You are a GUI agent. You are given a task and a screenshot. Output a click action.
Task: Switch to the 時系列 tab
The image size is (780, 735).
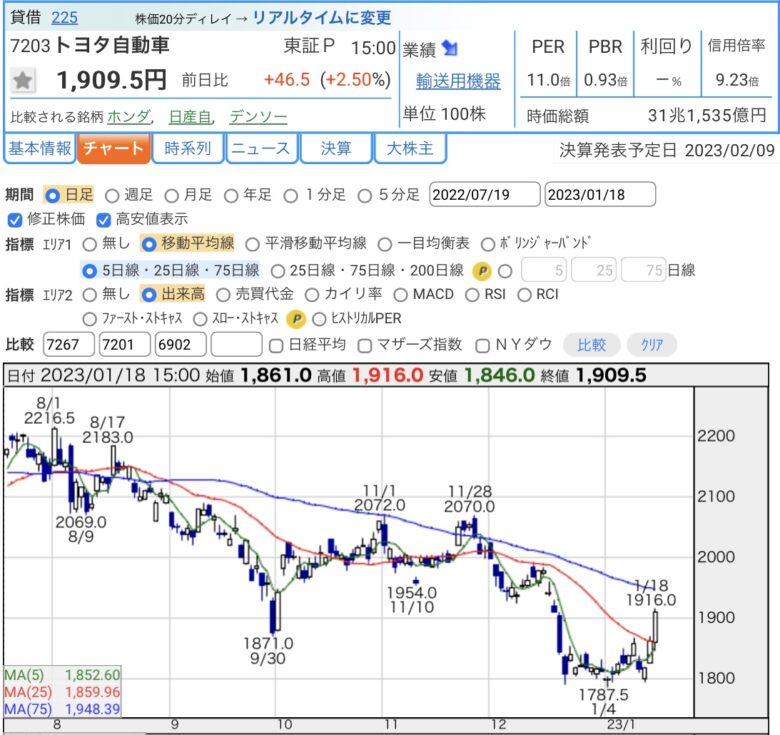tap(188, 148)
